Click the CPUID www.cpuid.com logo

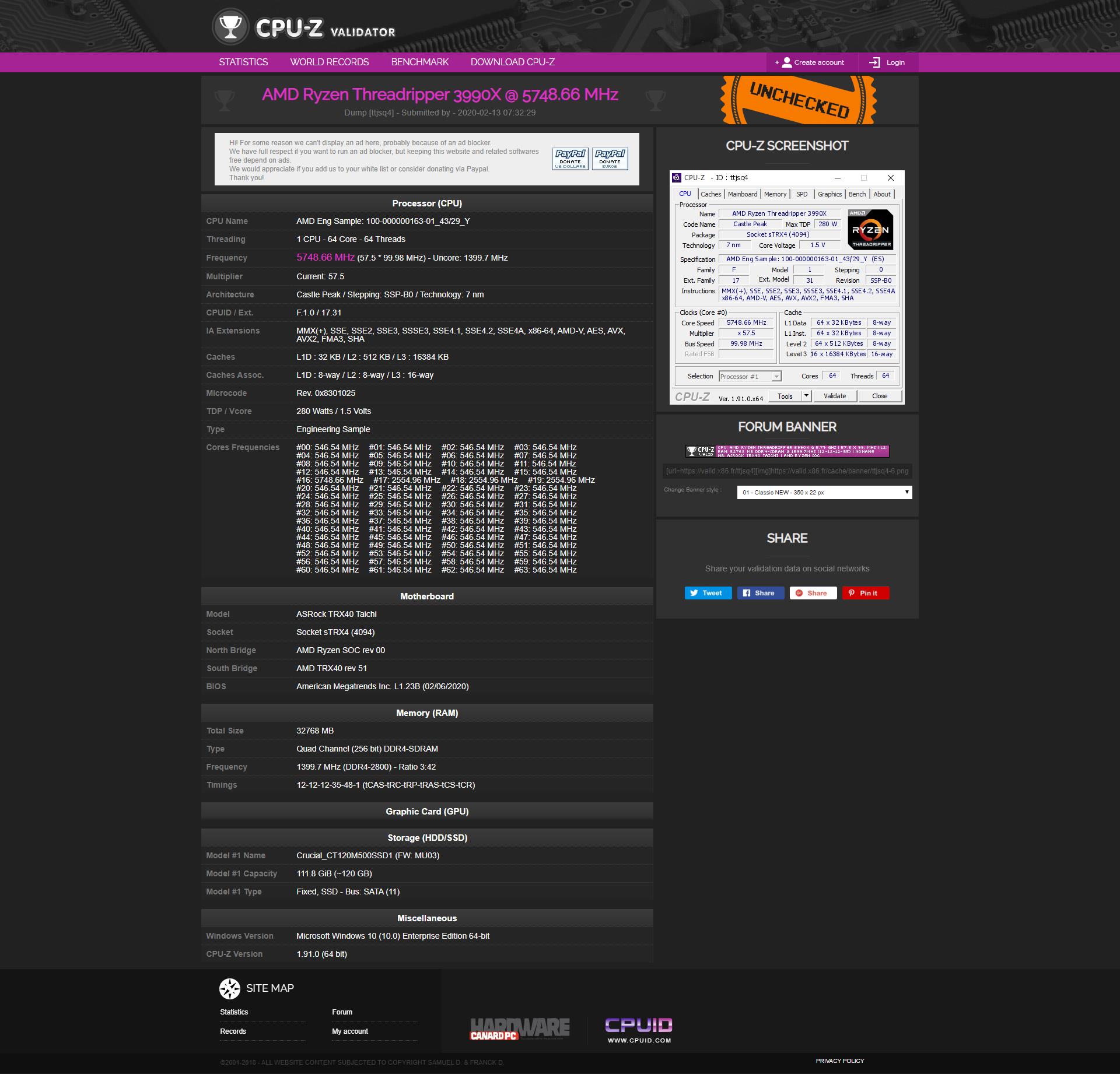[639, 1030]
